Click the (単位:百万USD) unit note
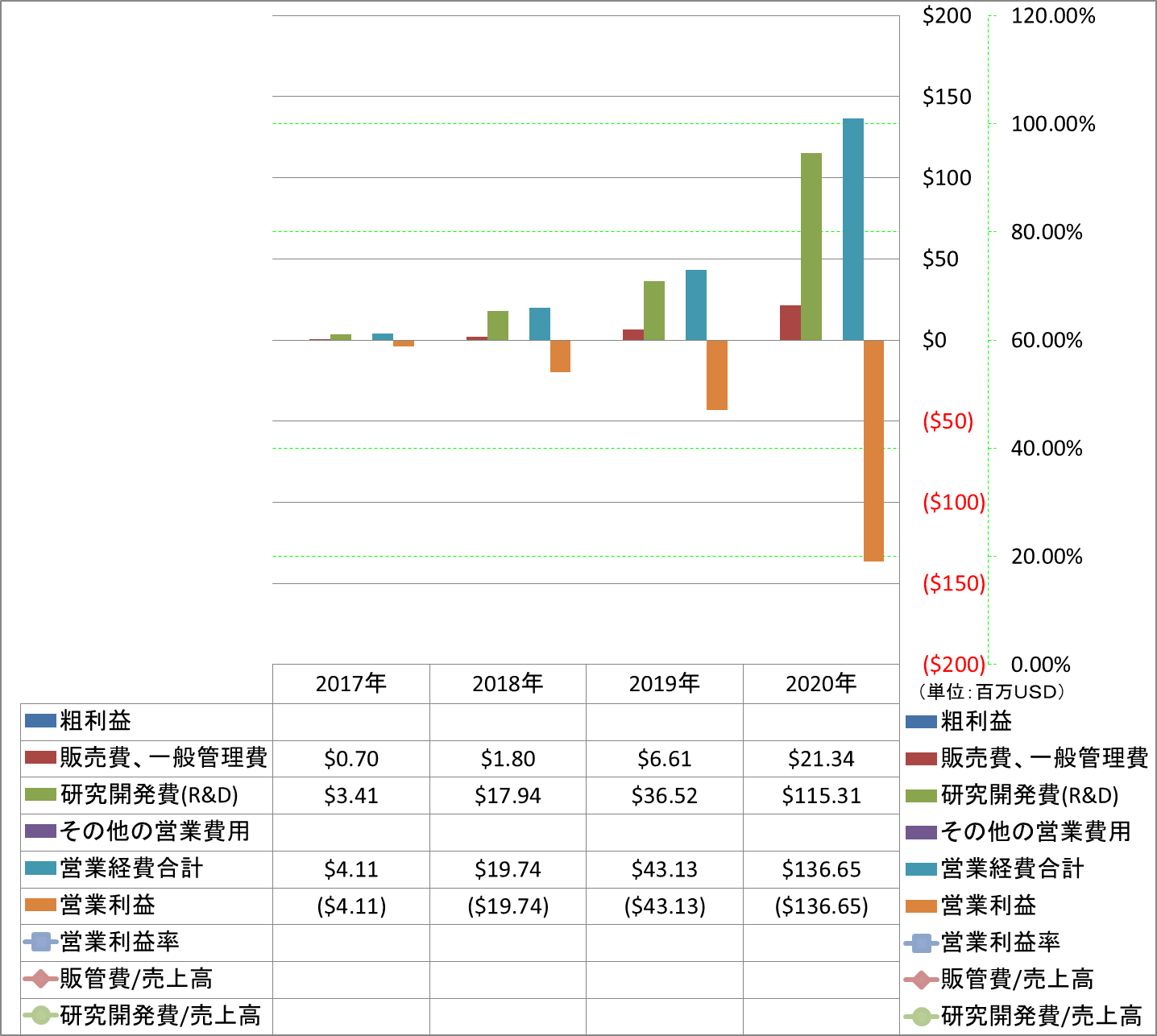This screenshot has height=1036, width=1157. tap(991, 691)
